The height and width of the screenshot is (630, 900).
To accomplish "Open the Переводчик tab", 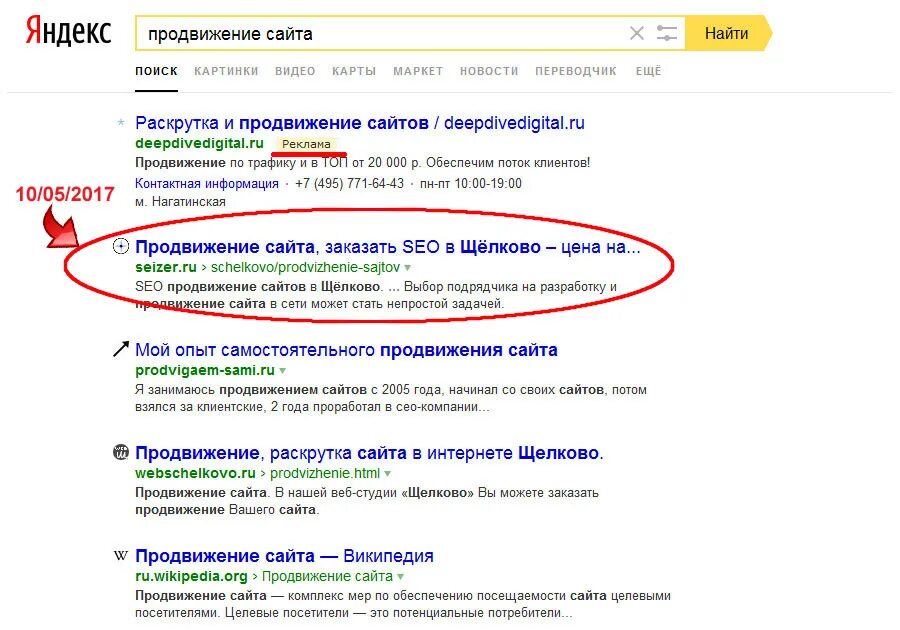I will (576, 71).
